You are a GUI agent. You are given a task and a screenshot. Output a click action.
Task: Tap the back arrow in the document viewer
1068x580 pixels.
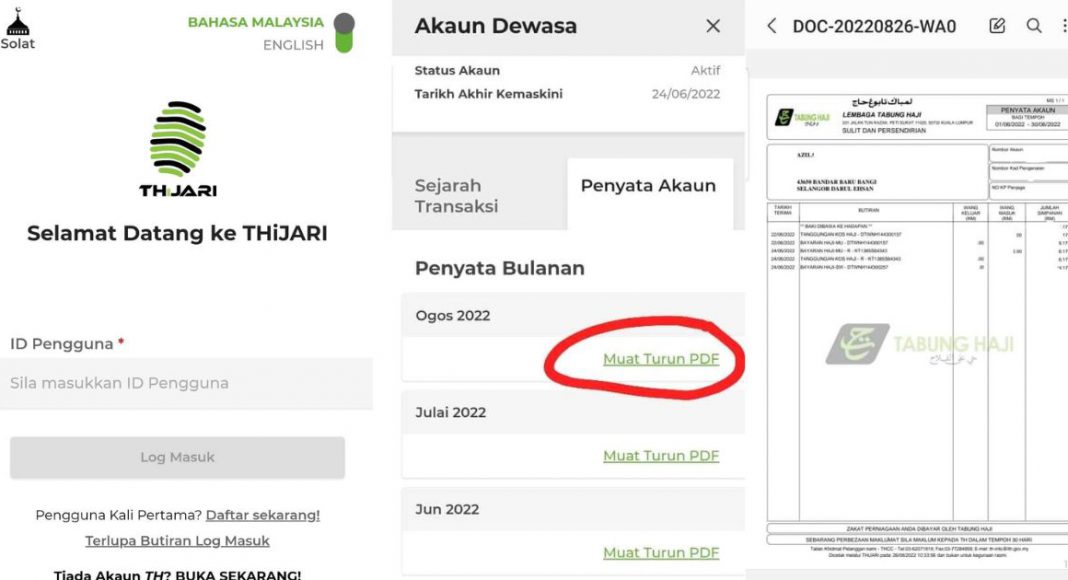(x=770, y=27)
